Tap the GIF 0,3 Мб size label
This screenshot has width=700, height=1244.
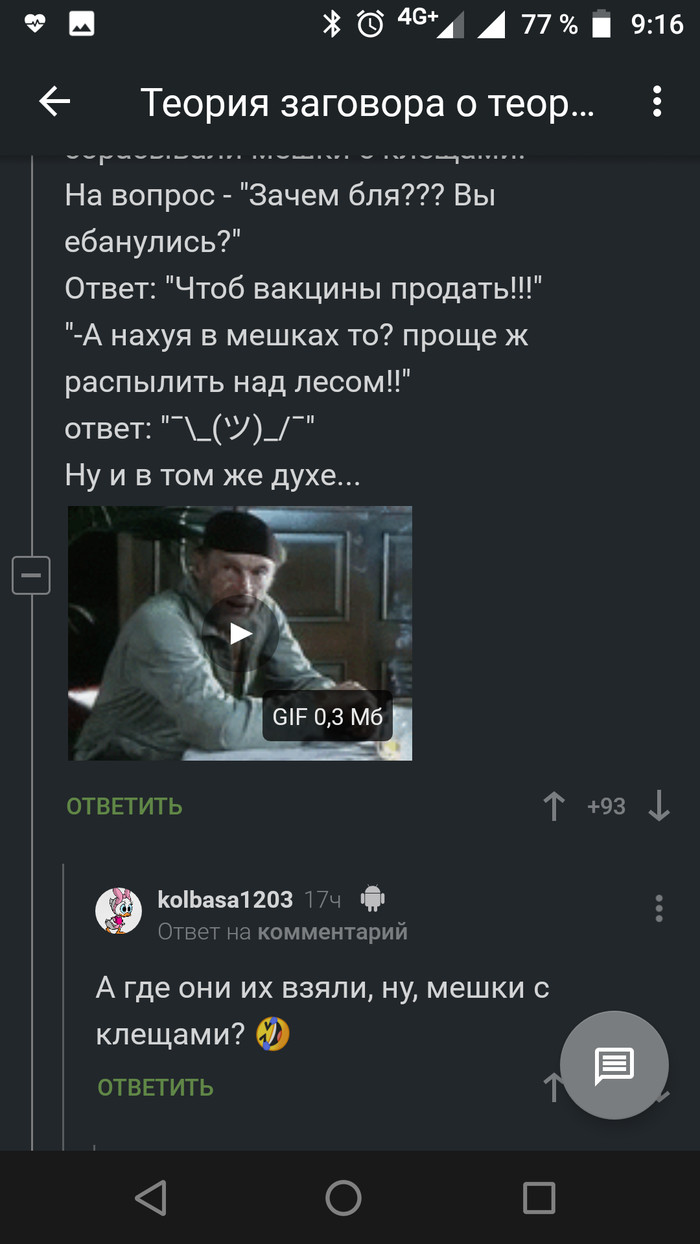click(x=328, y=717)
